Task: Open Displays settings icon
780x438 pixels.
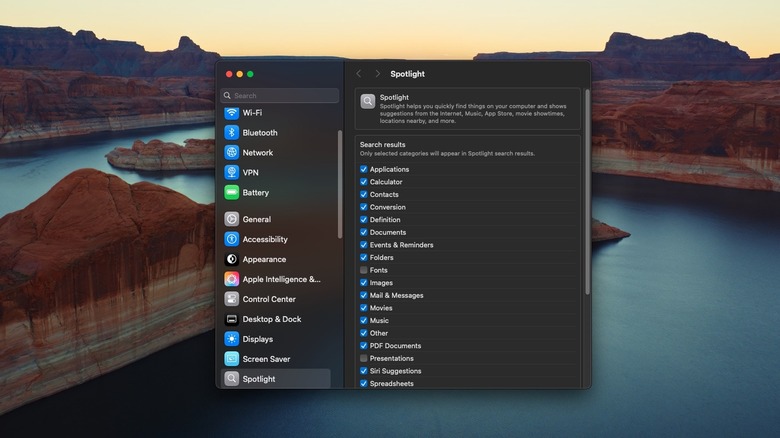Action: pos(232,339)
